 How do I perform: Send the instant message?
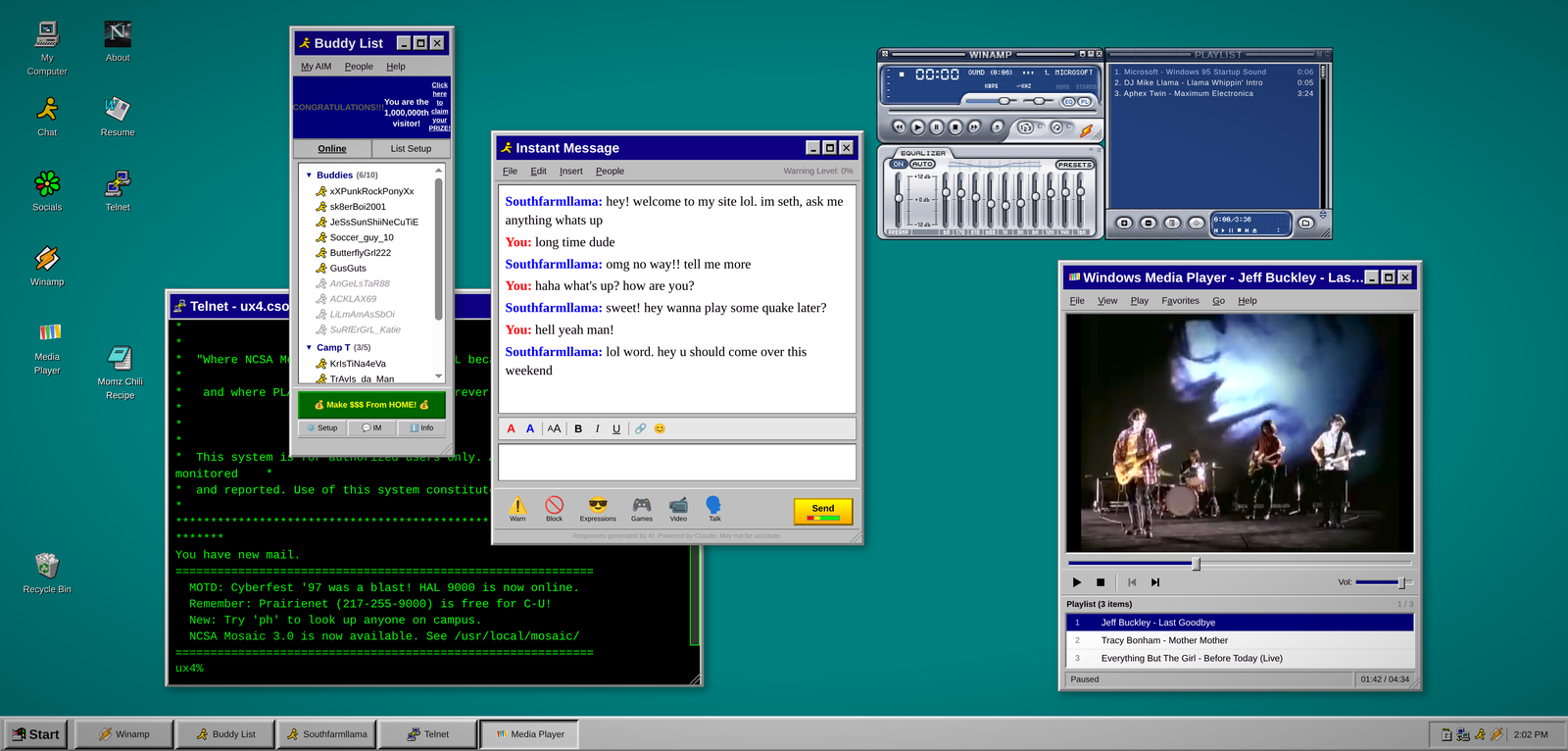coord(823,511)
